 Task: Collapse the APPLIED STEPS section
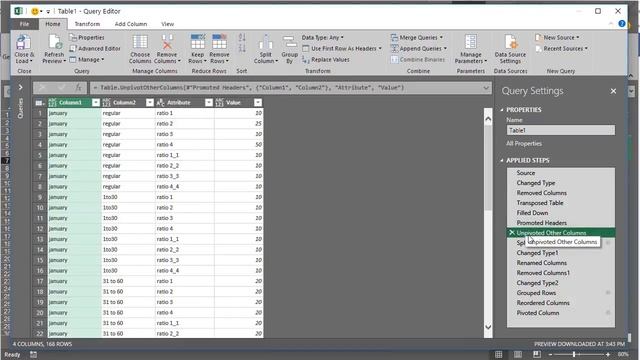[502, 160]
